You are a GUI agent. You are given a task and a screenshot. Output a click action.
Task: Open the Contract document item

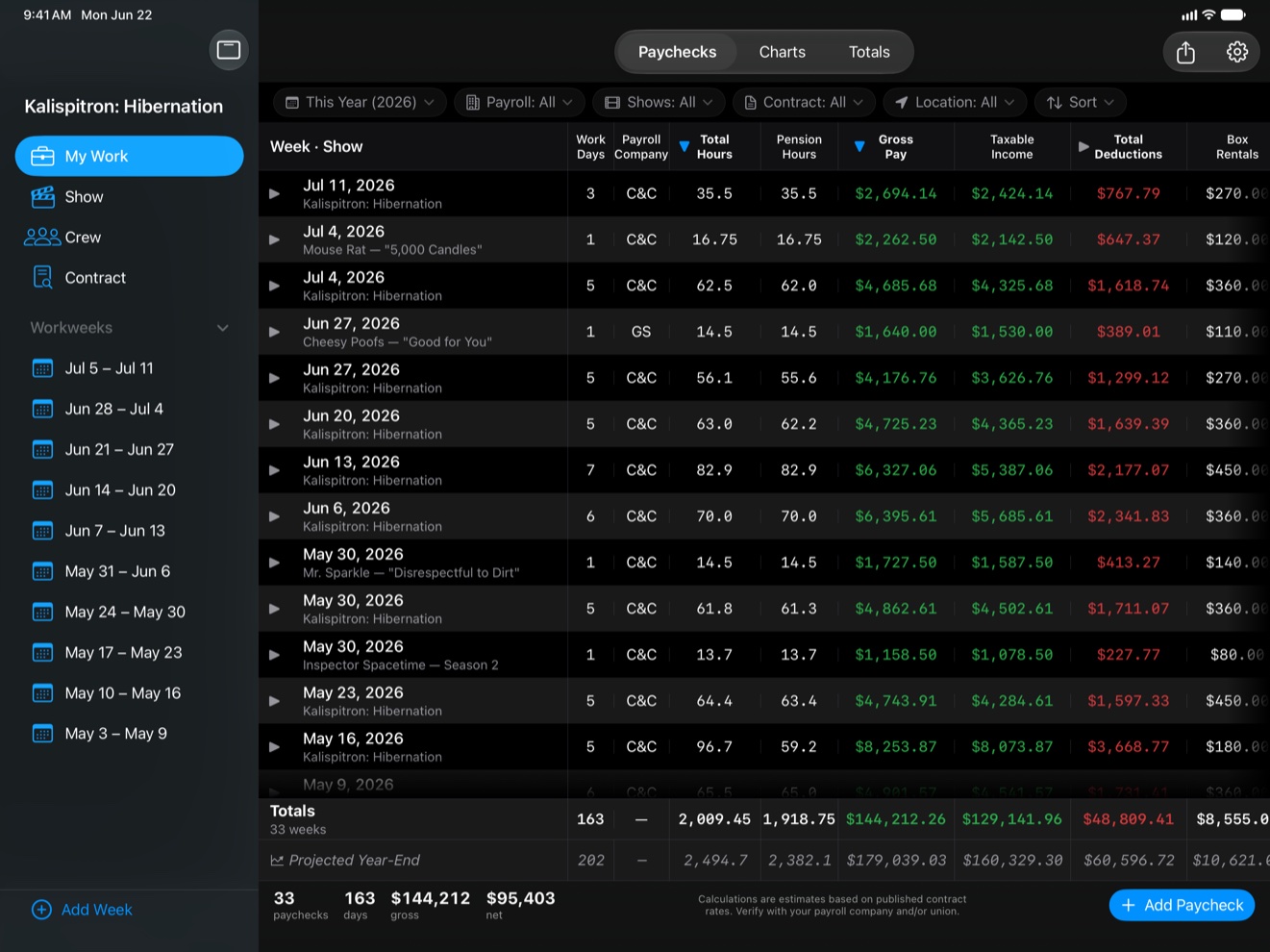tap(129, 277)
